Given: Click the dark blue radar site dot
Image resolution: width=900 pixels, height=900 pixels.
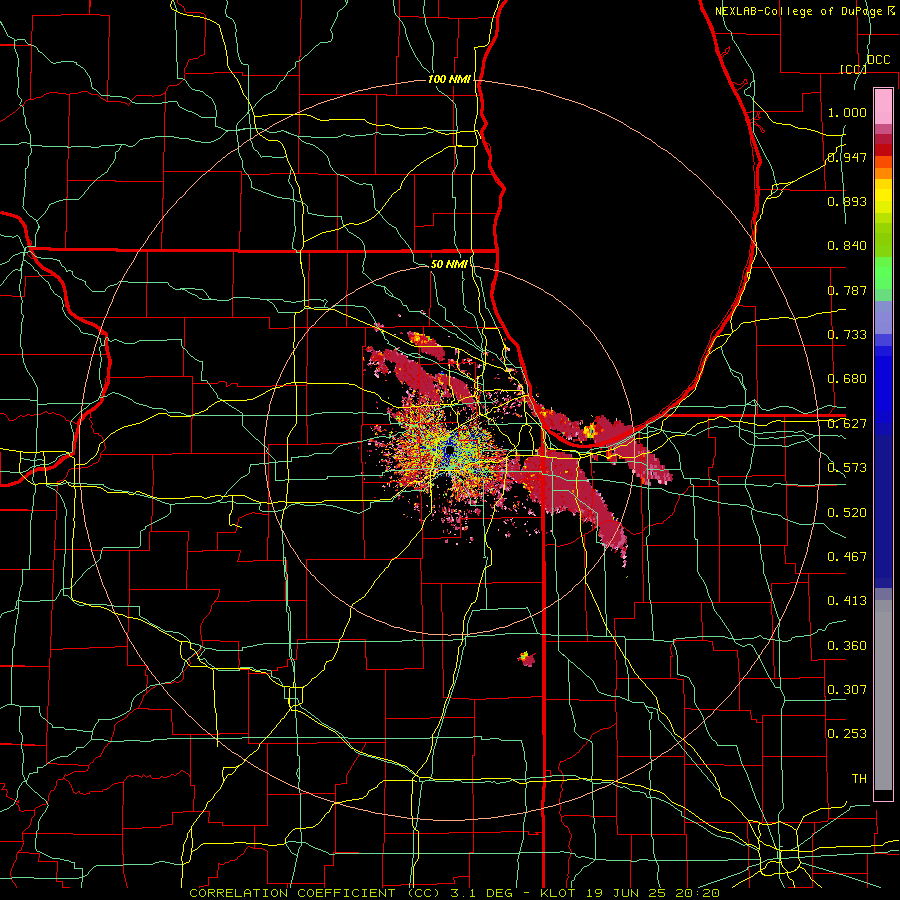Looking at the screenshot, I should click(x=449, y=451).
